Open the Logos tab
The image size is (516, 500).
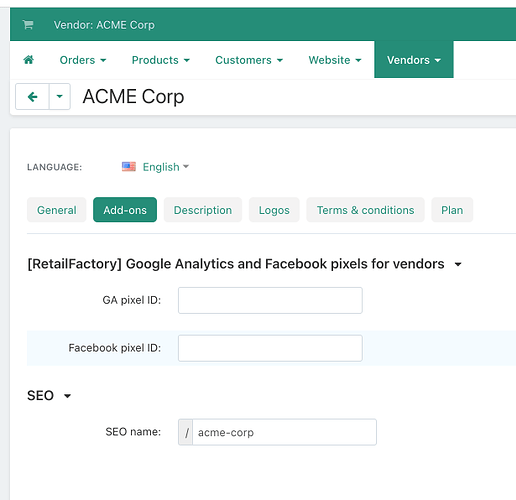click(274, 210)
